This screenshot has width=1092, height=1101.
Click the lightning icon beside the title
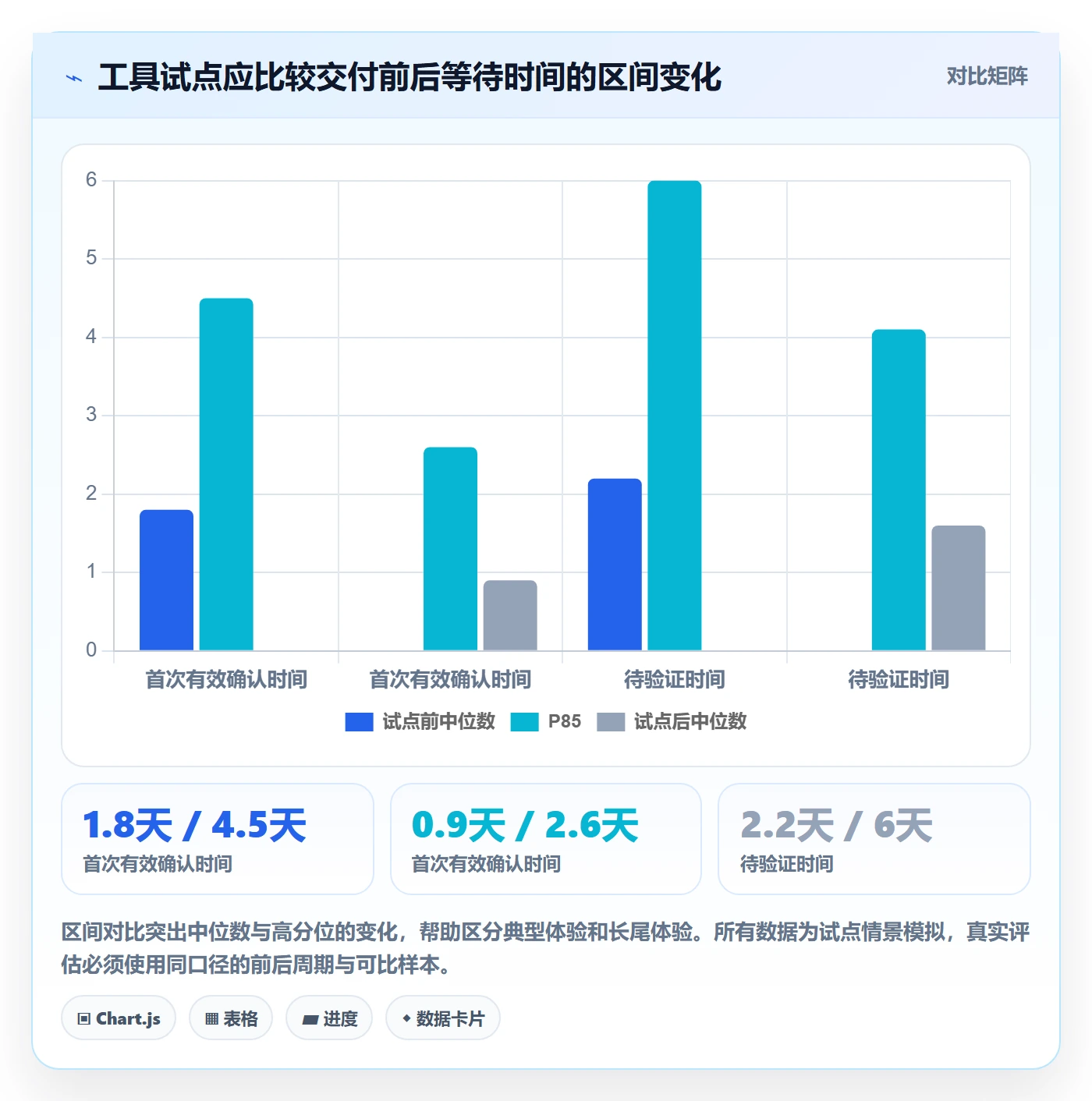tap(74, 78)
